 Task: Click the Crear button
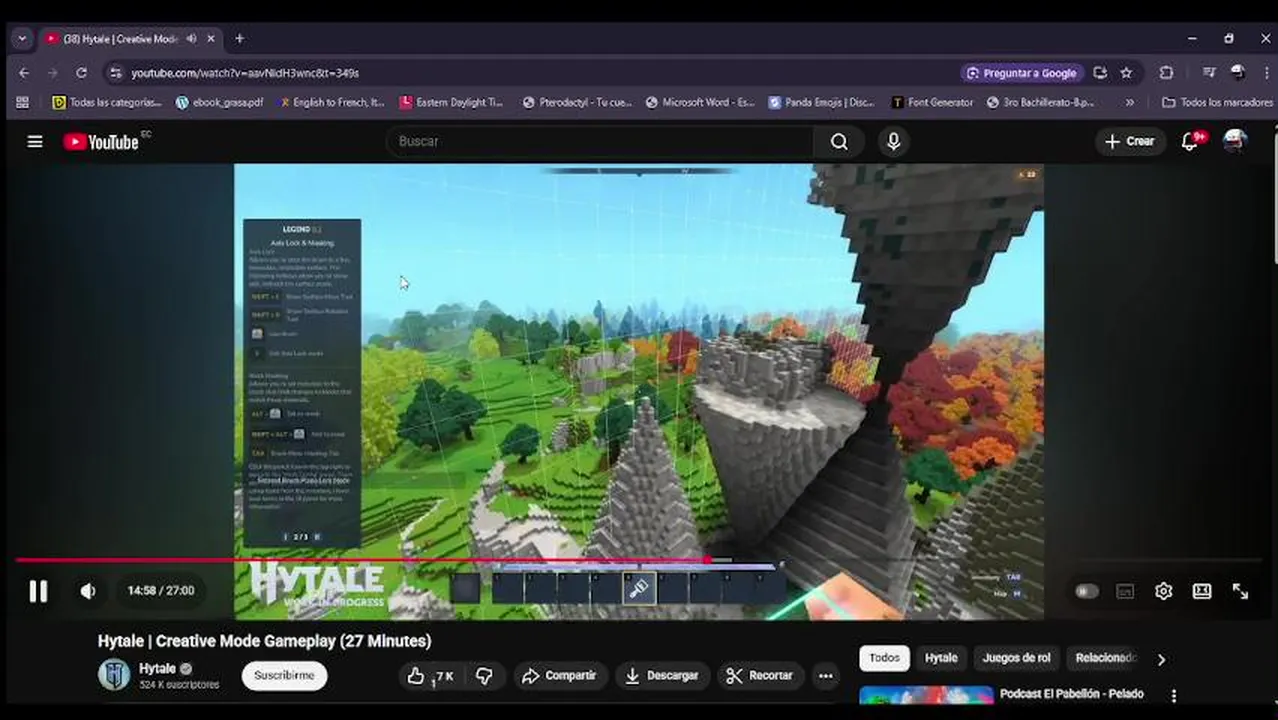pos(1129,141)
